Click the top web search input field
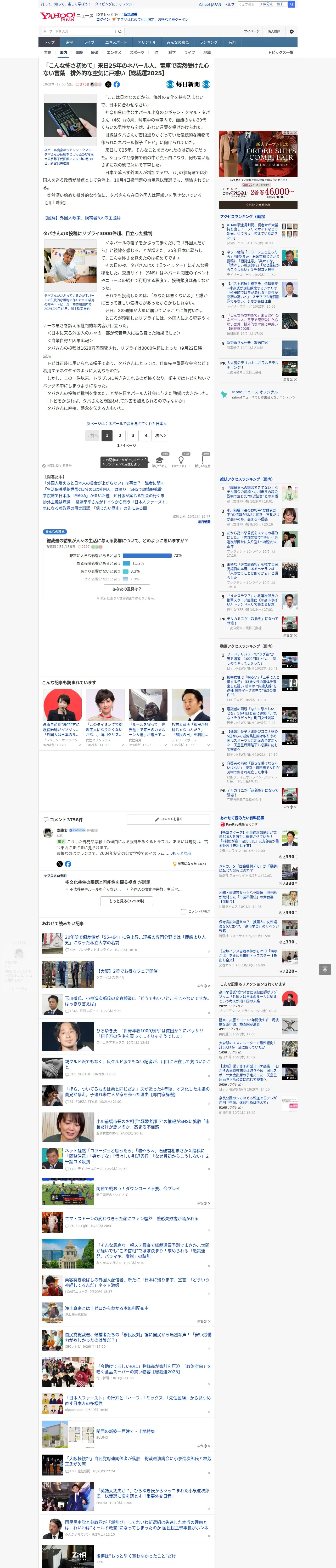The width and height of the screenshot is (336, 1568). click(262, 4)
